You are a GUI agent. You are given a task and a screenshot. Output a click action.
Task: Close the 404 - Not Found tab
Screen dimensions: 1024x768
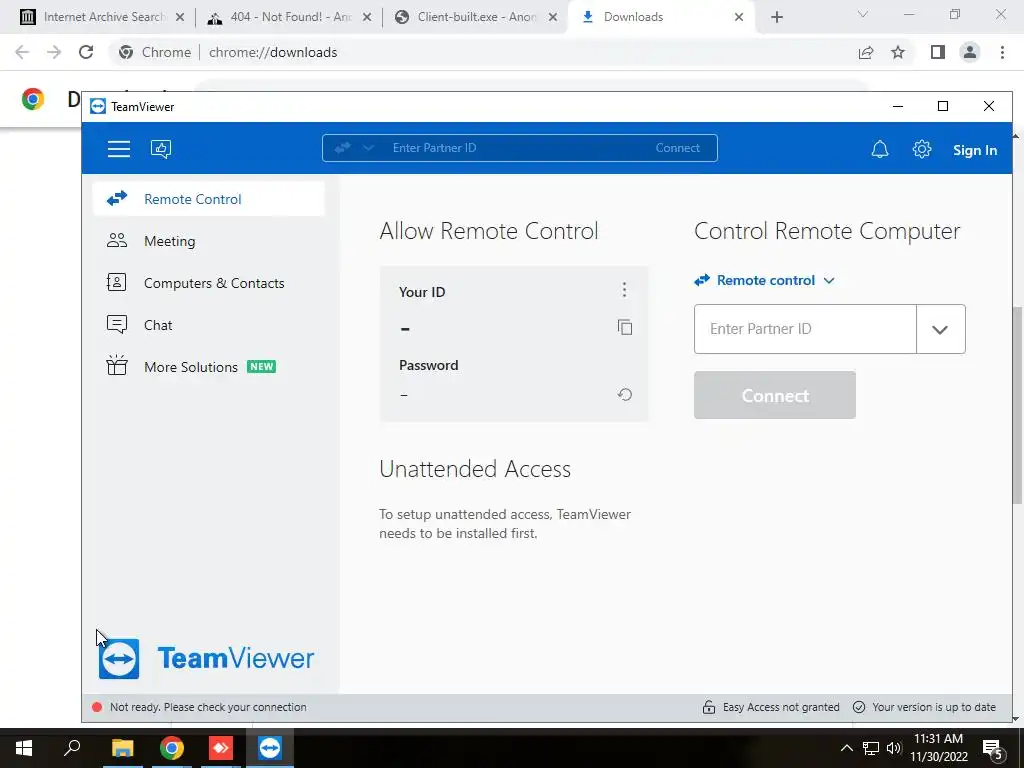[367, 18]
